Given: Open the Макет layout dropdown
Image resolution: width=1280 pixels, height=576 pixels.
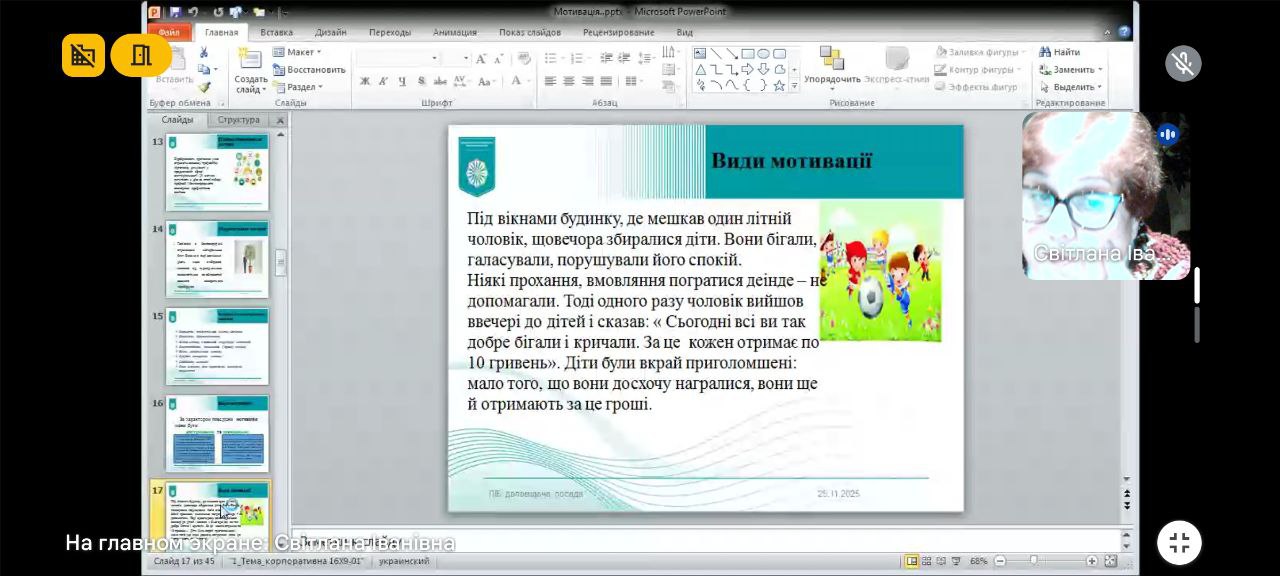Looking at the screenshot, I should [x=300, y=52].
